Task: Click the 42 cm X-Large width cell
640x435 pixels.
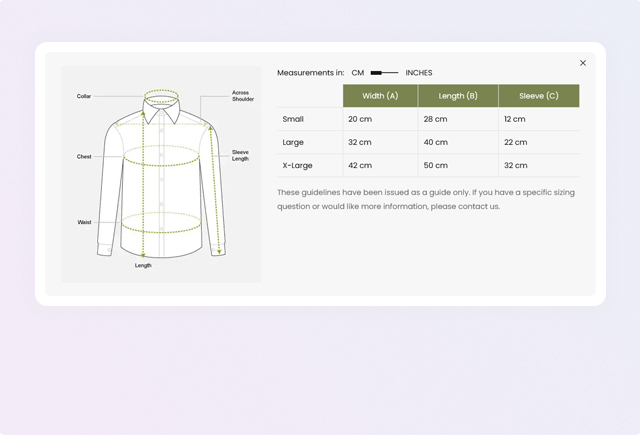Action: (x=360, y=165)
